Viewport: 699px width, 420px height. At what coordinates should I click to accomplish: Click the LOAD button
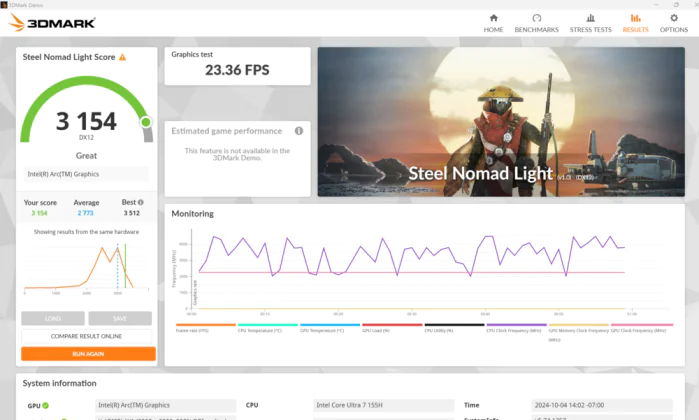click(x=53, y=318)
